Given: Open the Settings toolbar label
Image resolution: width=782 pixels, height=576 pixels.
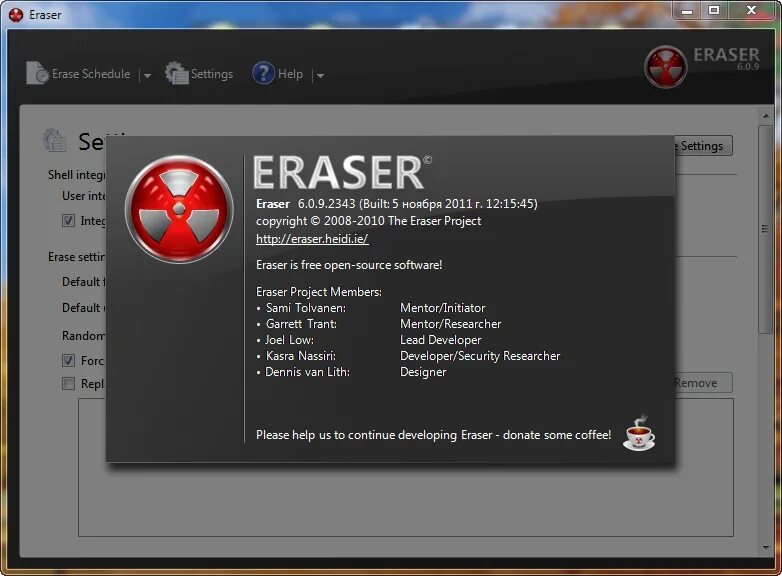Looking at the screenshot, I should point(212,74).
